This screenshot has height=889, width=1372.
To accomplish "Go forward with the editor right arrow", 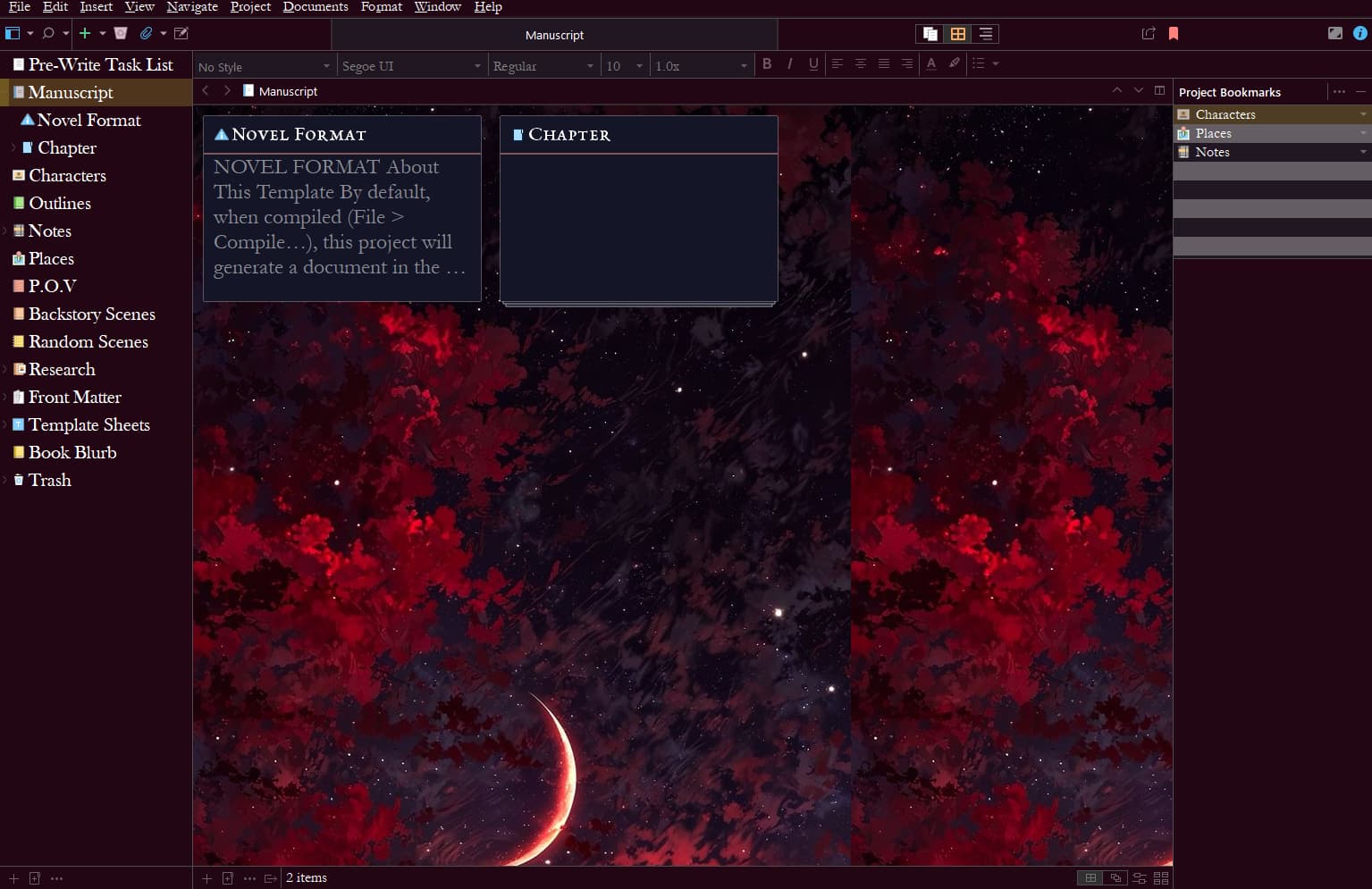I will pyautogui.click(x=227, y=90).
